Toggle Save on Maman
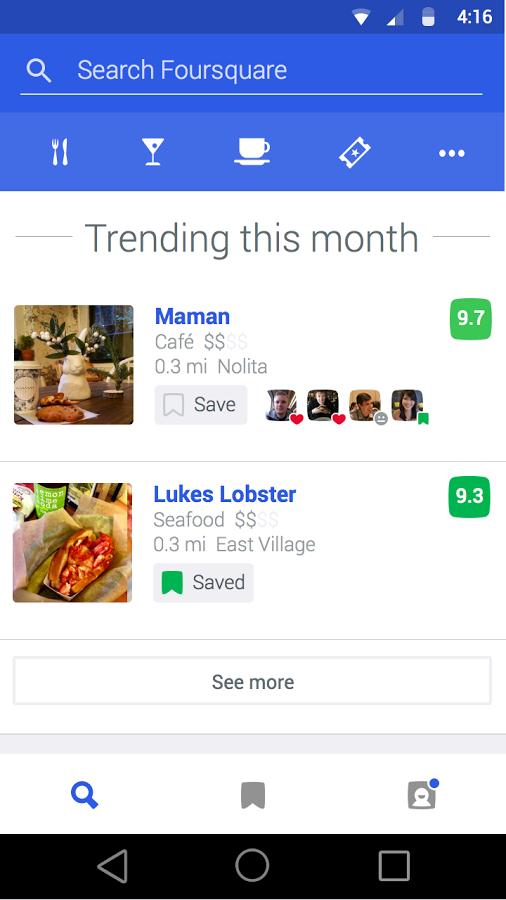 [201, 405]
